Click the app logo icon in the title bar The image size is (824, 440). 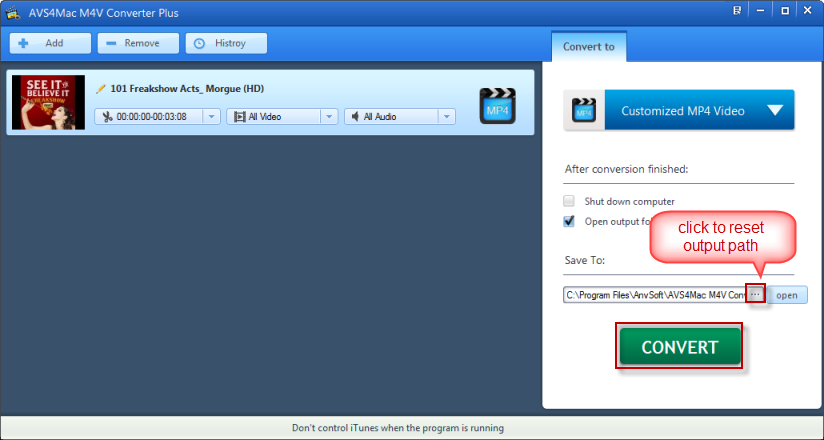click(13, 13)
